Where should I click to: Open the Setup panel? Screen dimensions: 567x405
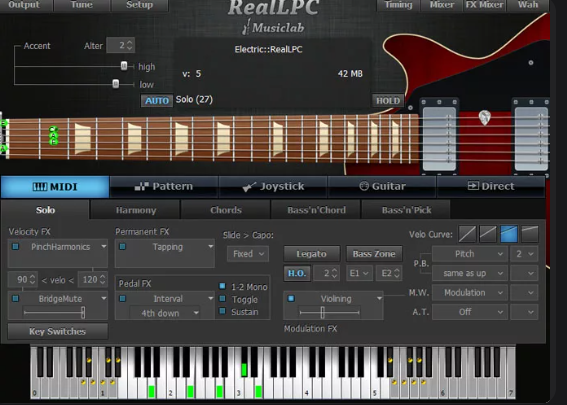[x=140, y=5]
